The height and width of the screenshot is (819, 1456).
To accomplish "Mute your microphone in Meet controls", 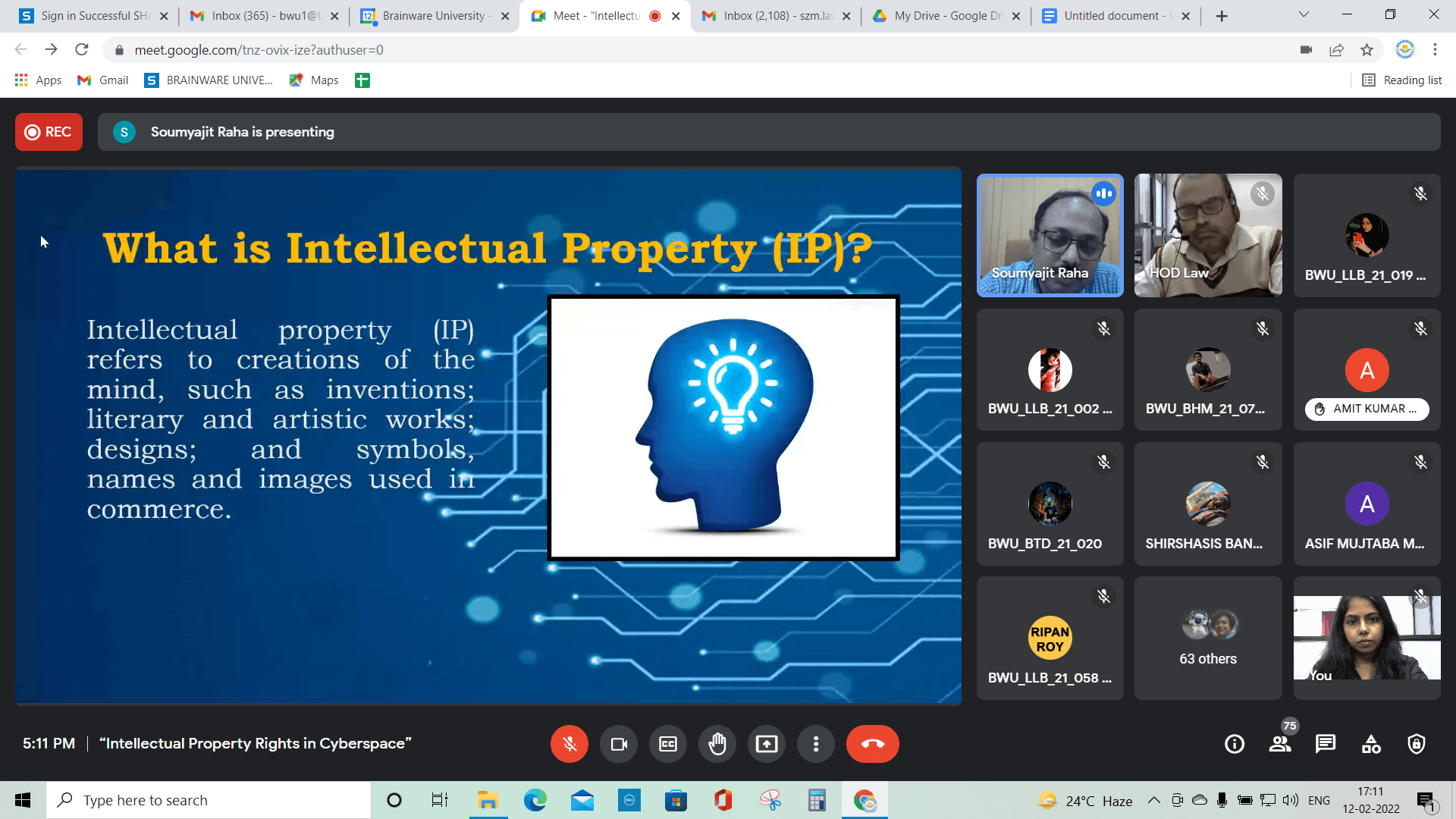I will 569,744.
